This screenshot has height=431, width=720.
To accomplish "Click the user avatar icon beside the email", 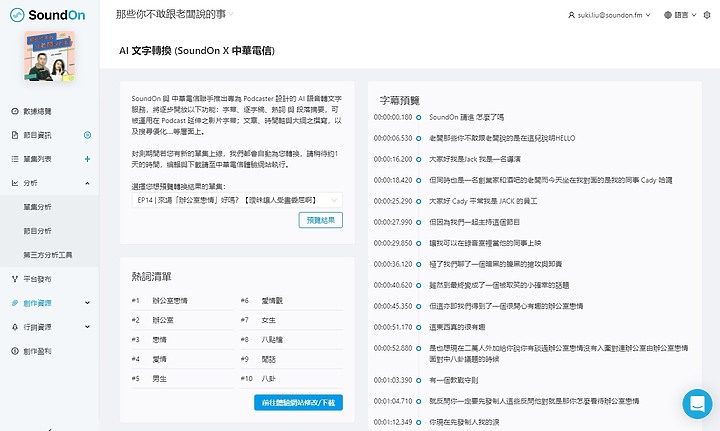I will [571, 15].
